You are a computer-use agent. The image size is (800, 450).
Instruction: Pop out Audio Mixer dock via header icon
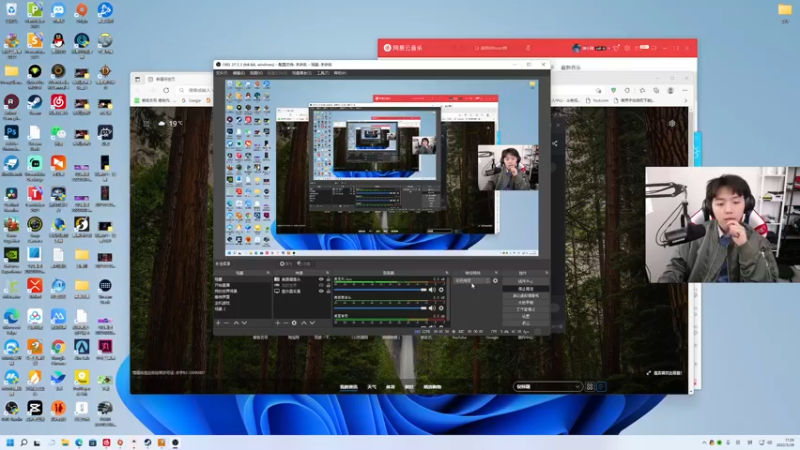tap(446, 273)
